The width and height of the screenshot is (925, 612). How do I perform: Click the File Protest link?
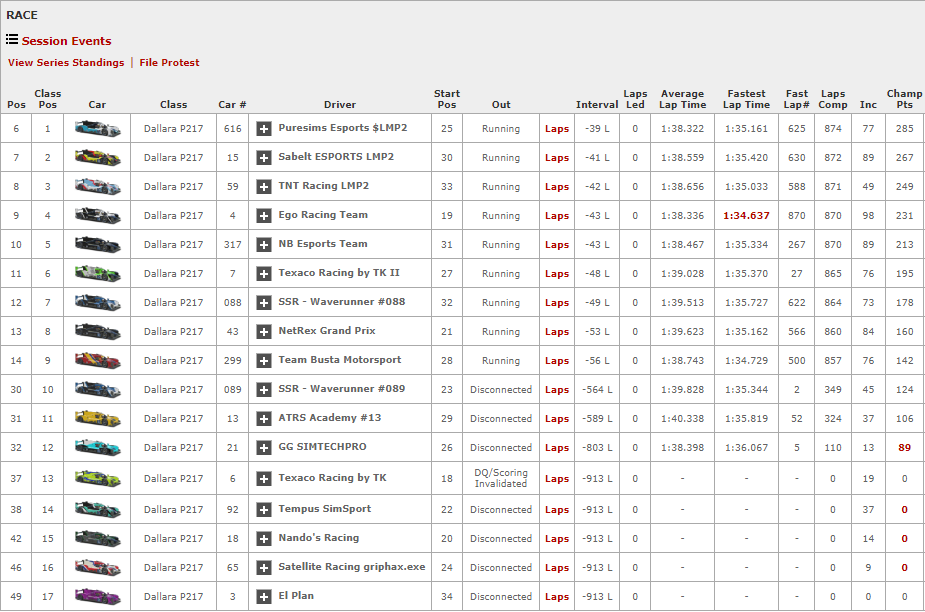pyautogui.click(x=169, y=63)
